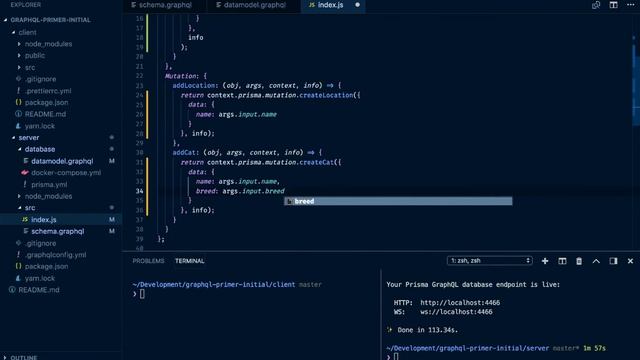Split the editor with the split icon
This screenshot has height=360, width=640.
[x=613, y=5]
